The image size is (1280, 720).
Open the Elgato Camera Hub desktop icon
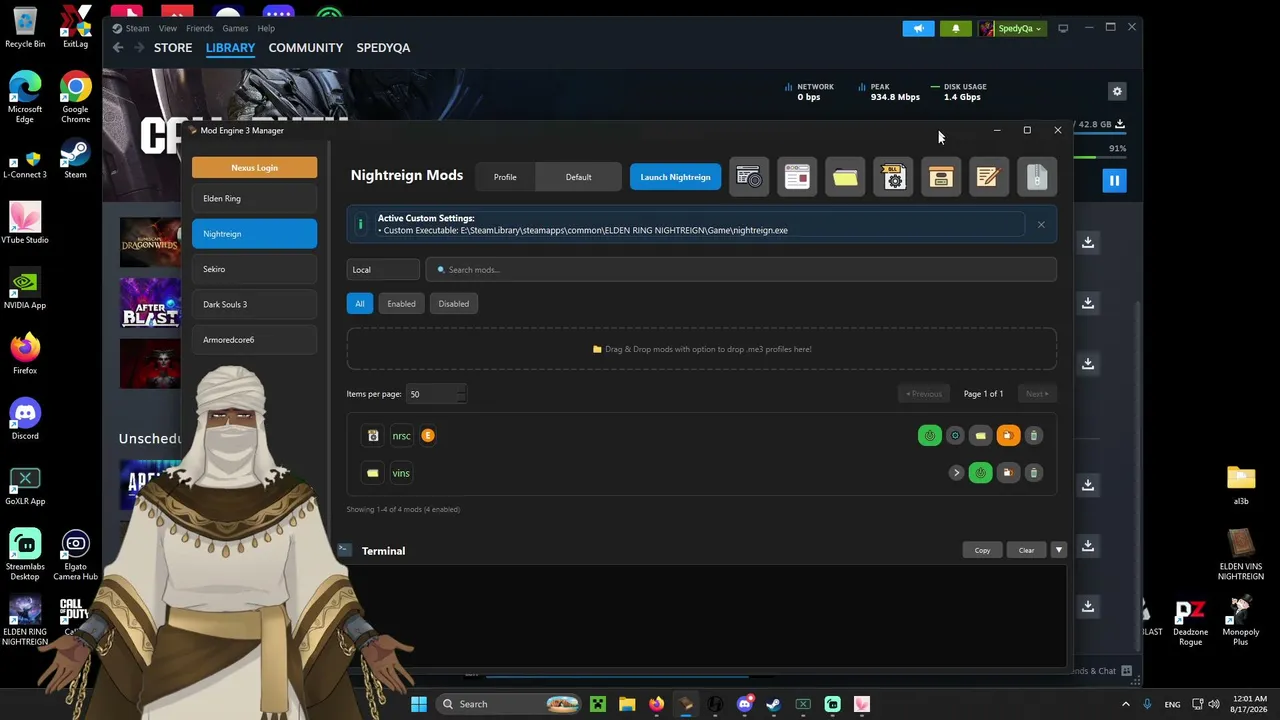click(x=75, y=555)
